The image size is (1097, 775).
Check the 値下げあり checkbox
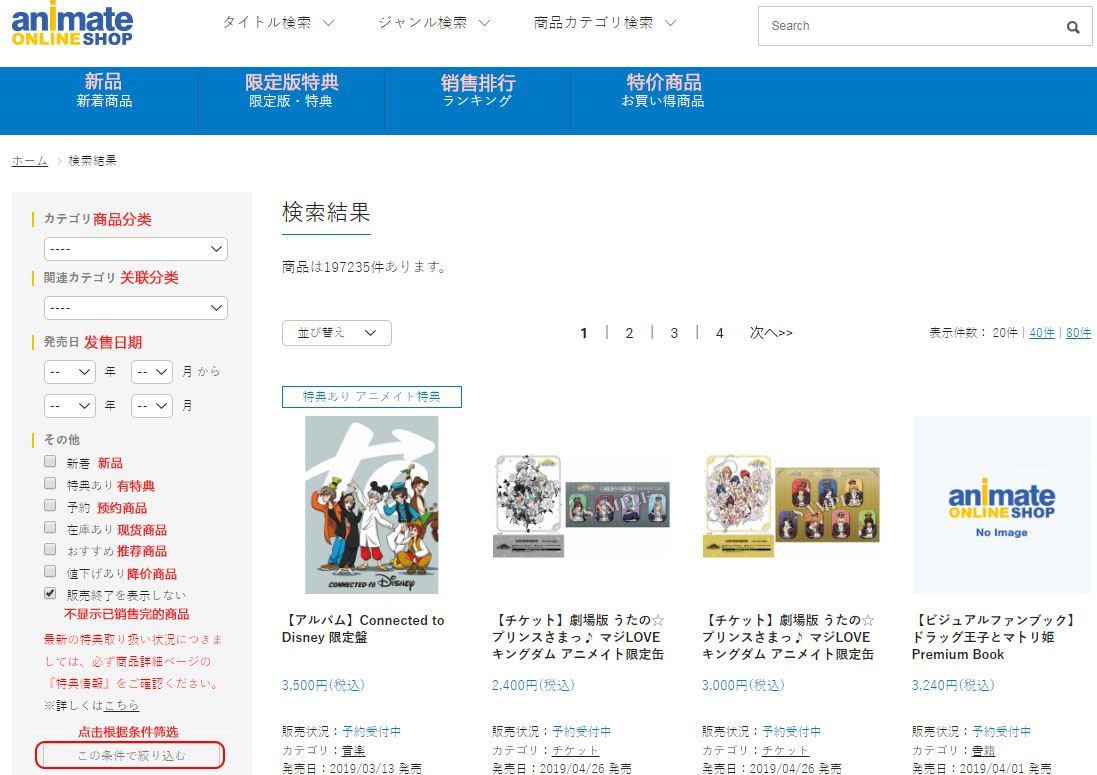point(50,571)
